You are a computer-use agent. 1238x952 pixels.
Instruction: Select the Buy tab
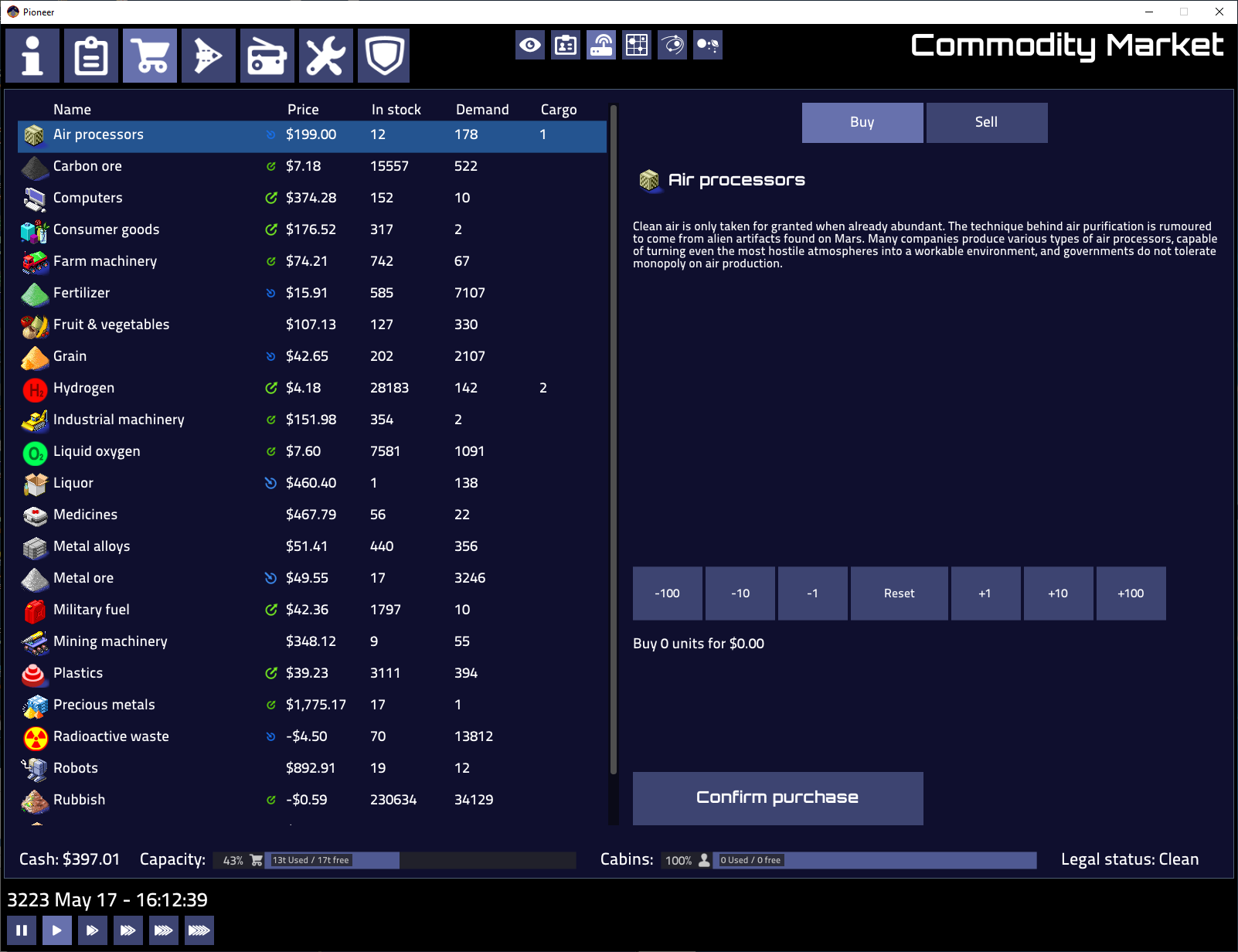[x=862, y=122]
